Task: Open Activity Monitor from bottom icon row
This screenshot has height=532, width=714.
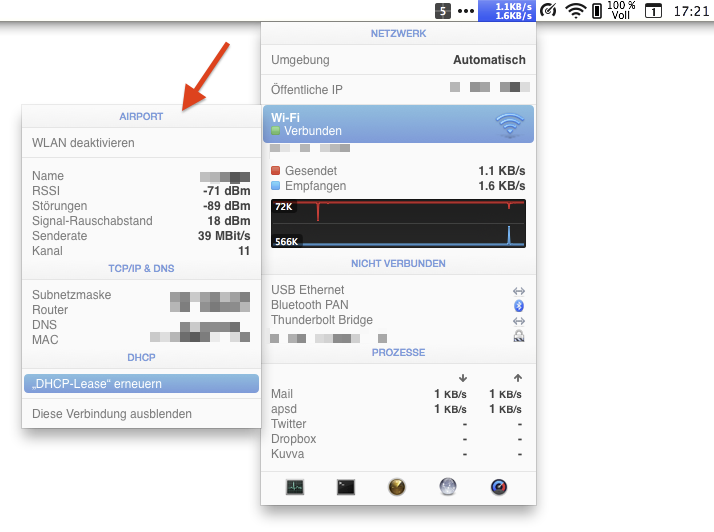Action: point(294,487)
